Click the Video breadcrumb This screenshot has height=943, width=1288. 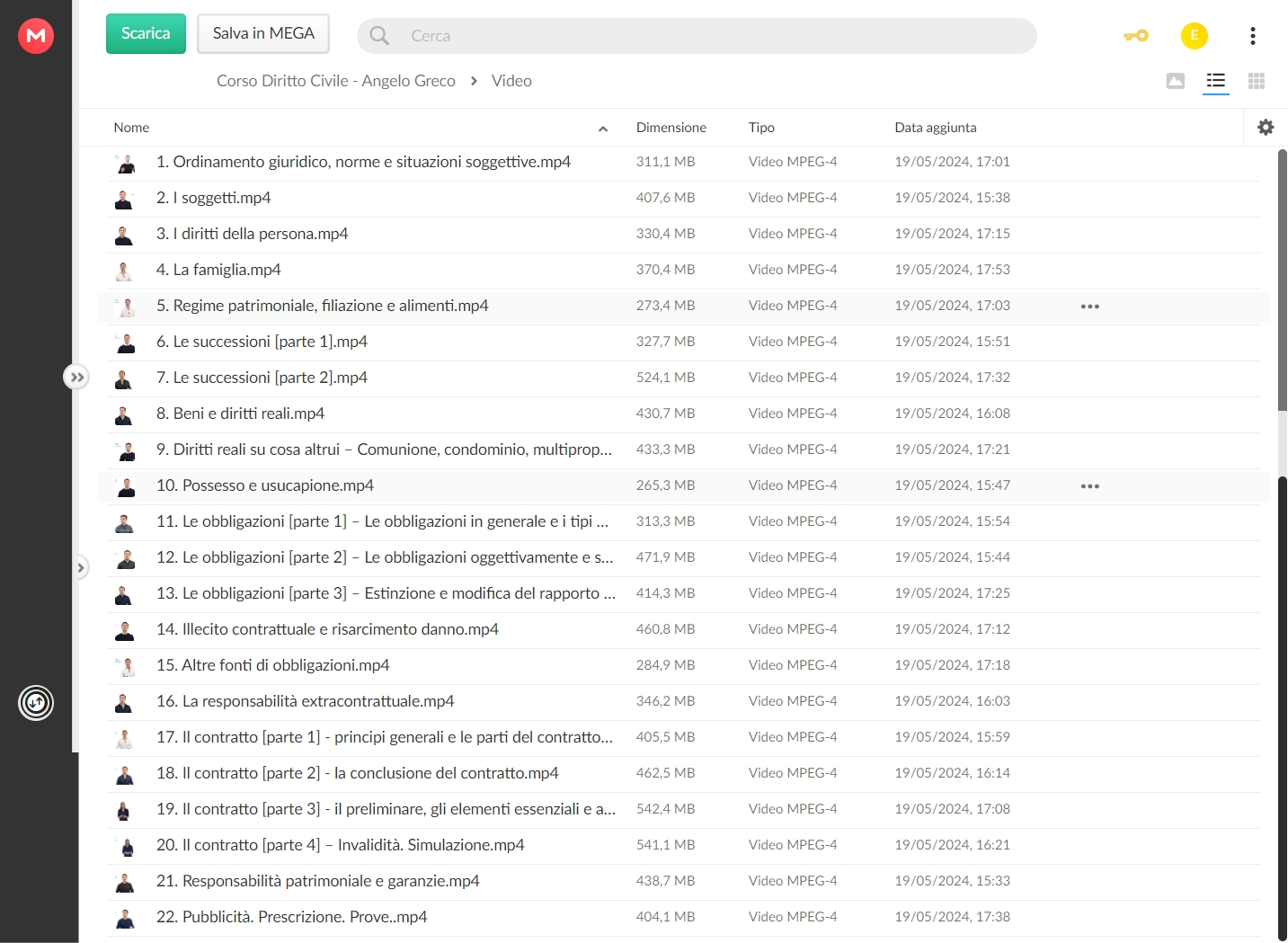[511, 81]
